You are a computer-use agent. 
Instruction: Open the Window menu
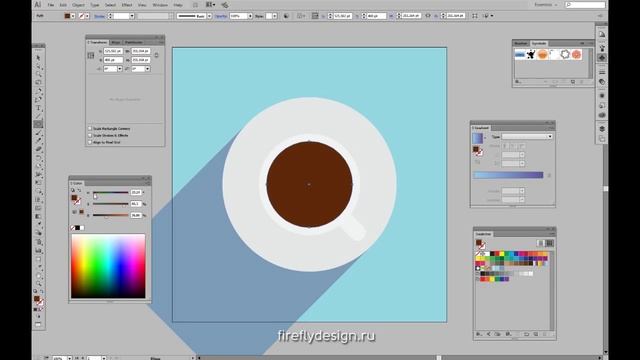[x=160, y=5]
